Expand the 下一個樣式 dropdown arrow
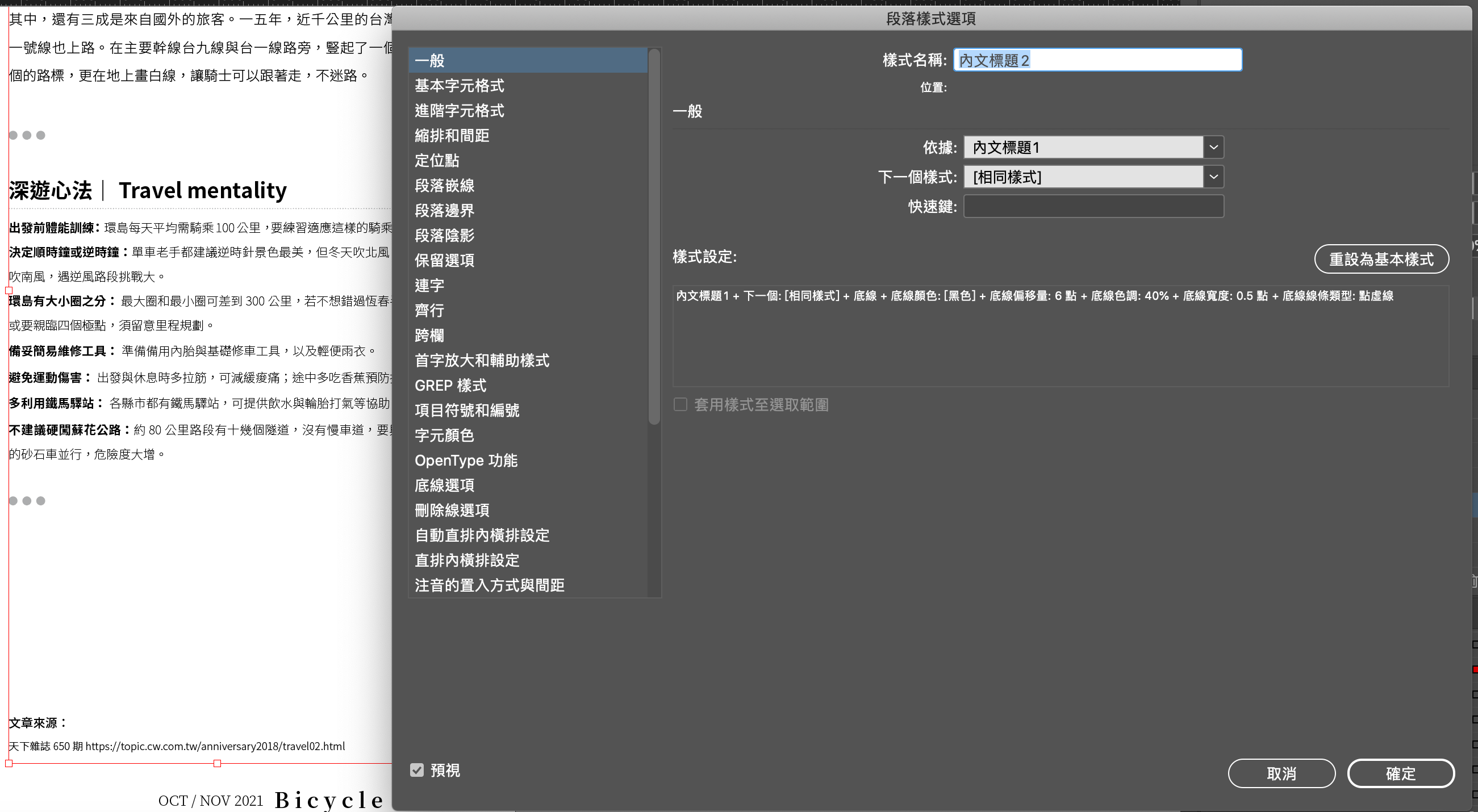 click(x=1213, y=177)
